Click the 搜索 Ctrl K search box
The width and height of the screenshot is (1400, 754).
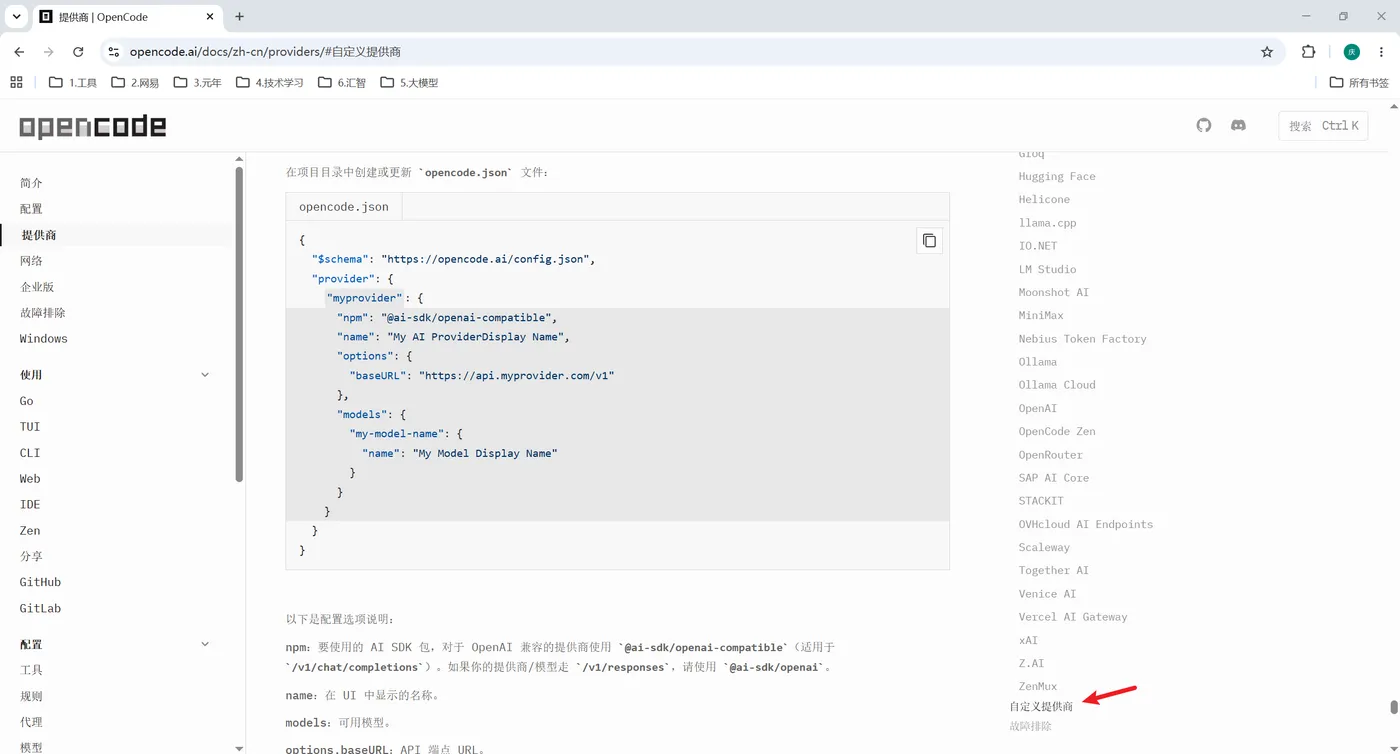1323,126
